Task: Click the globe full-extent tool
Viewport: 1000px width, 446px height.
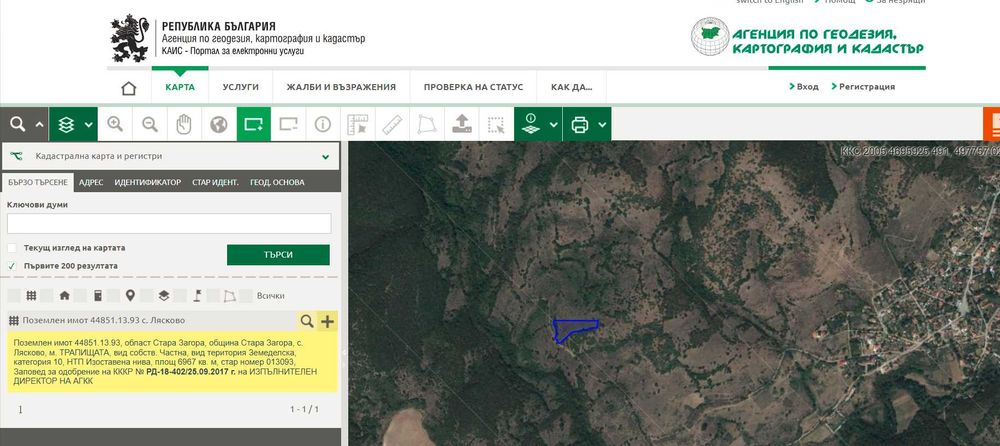Action: [219, 124]
